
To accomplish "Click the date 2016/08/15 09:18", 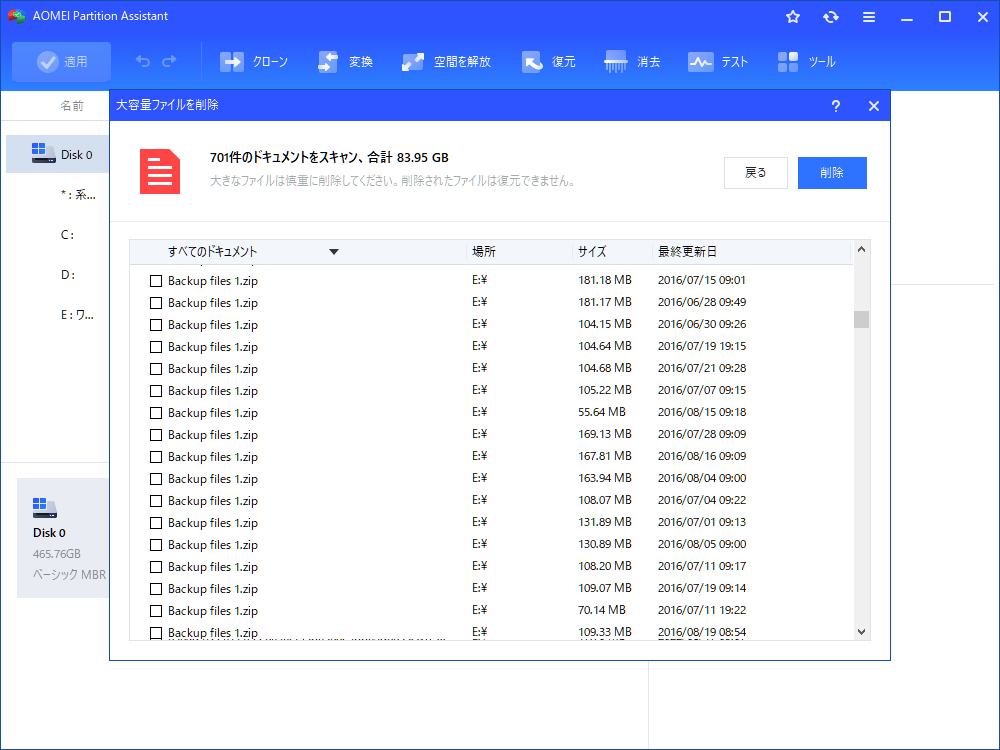I will click(x=702, y=412).
